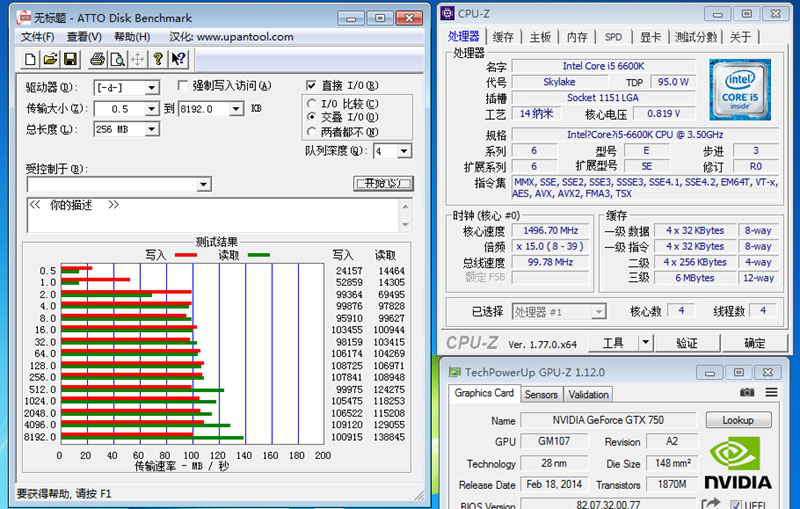Click into the description text box

tap(214, 215)
